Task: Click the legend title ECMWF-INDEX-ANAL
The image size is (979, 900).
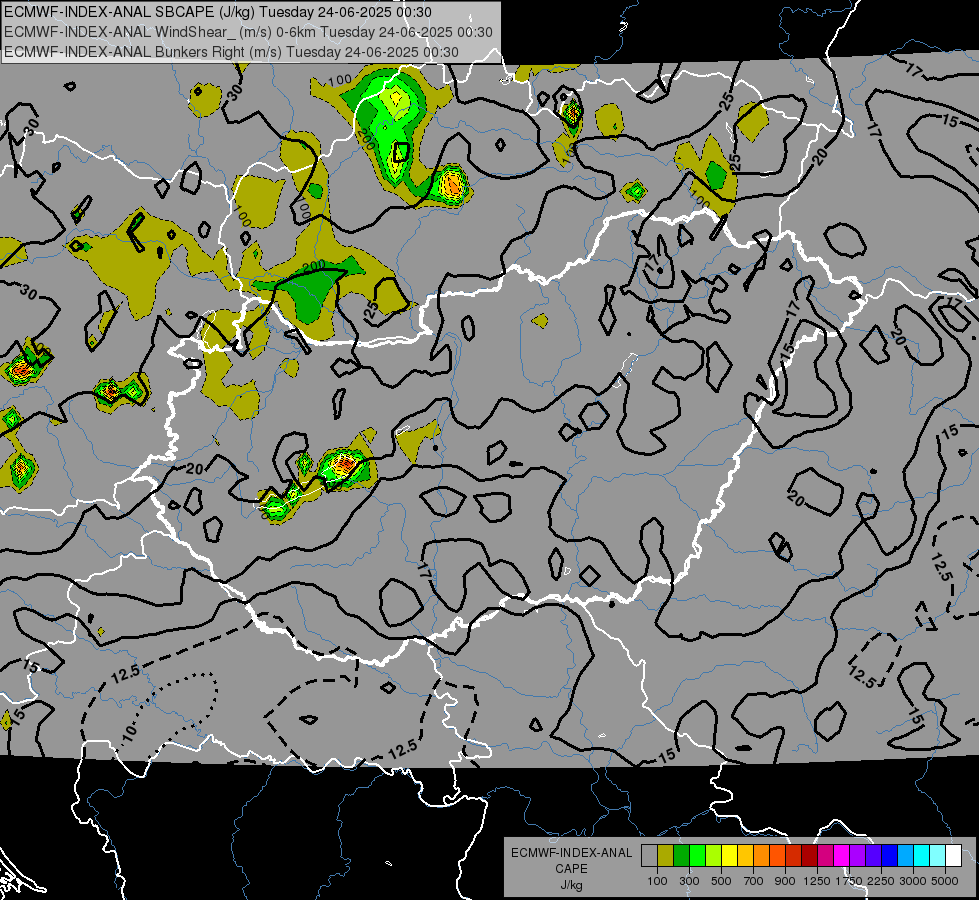Action: [571, 853]
